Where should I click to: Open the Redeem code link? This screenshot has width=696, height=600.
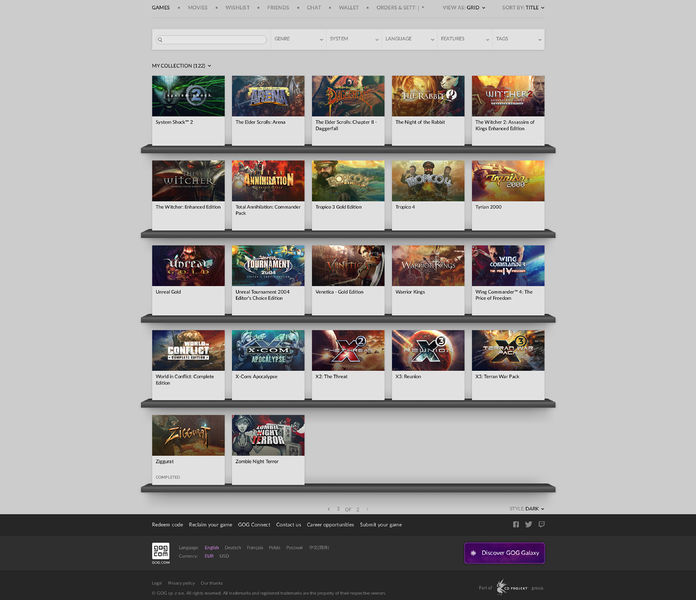pos(167,525)
